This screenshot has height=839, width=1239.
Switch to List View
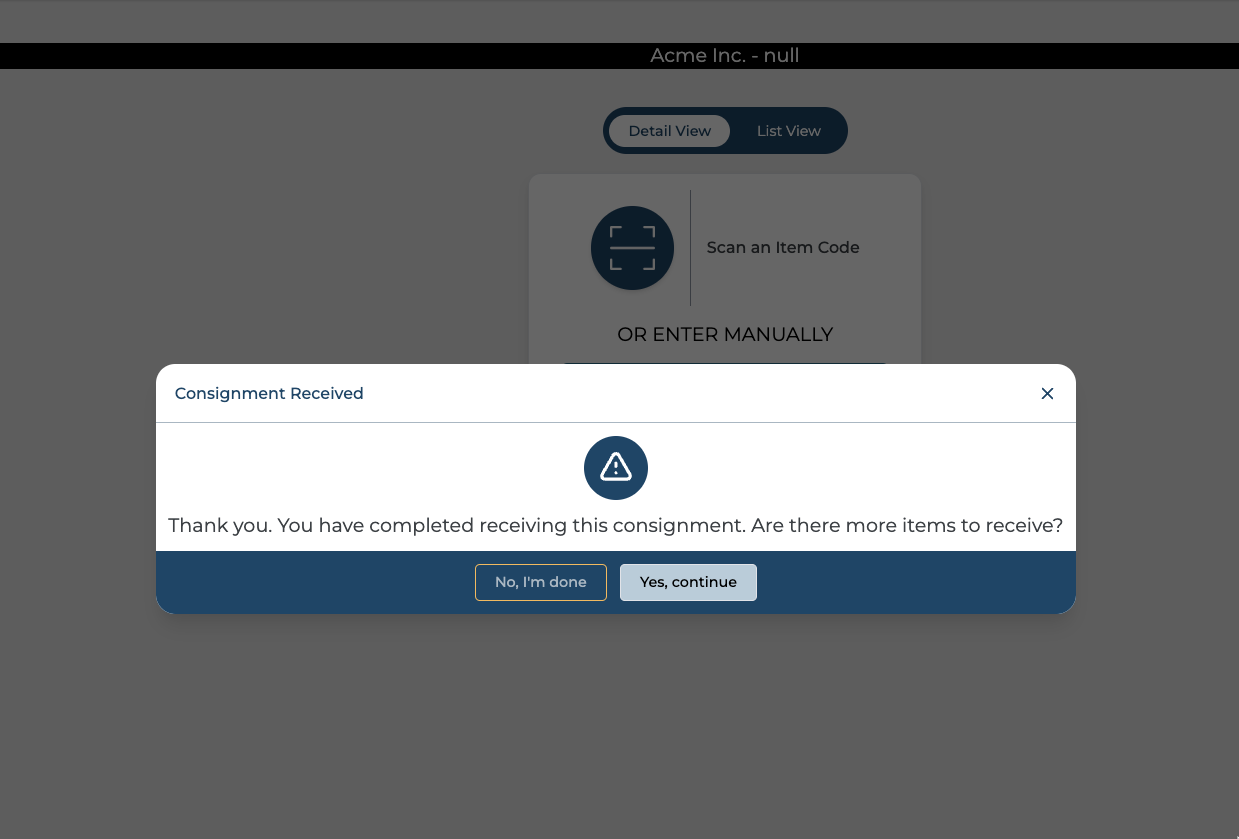pos(788,131)
